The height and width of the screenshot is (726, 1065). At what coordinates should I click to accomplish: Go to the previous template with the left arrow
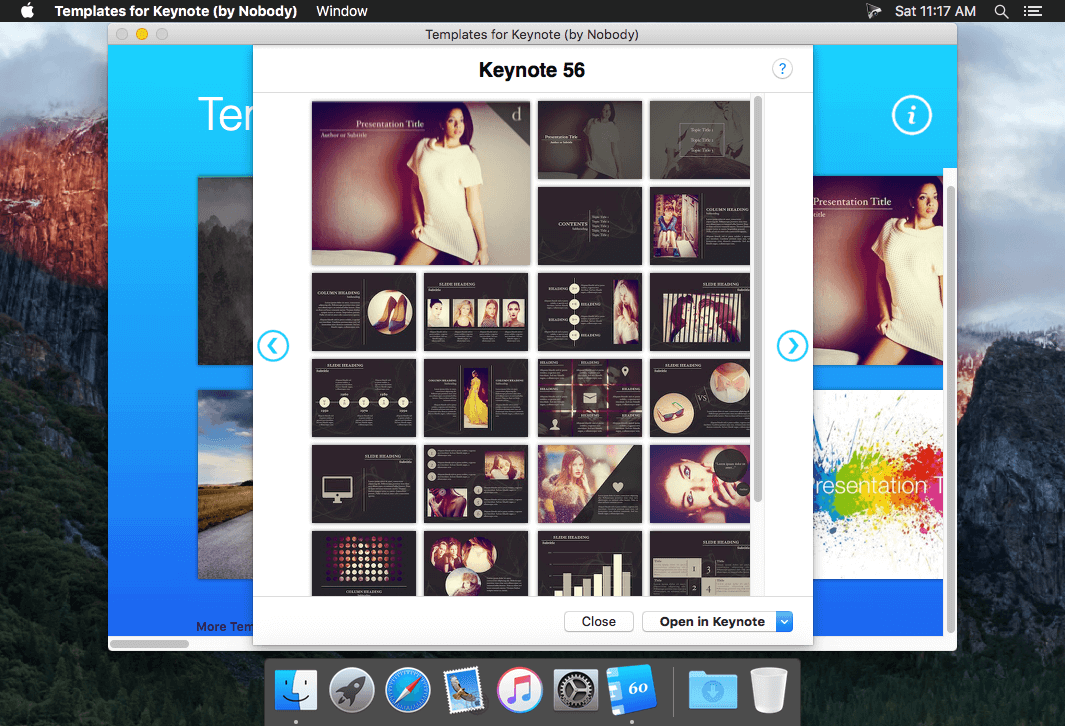coord(273,346)
